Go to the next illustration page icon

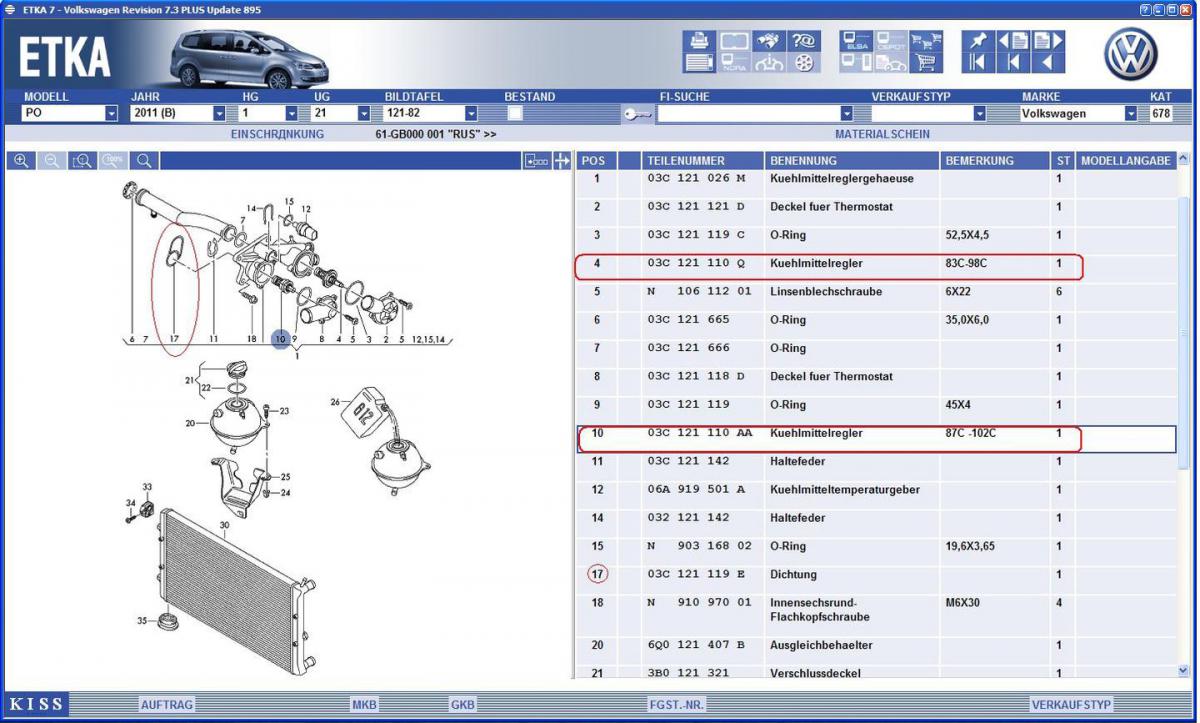click(x=1048, y=41)
